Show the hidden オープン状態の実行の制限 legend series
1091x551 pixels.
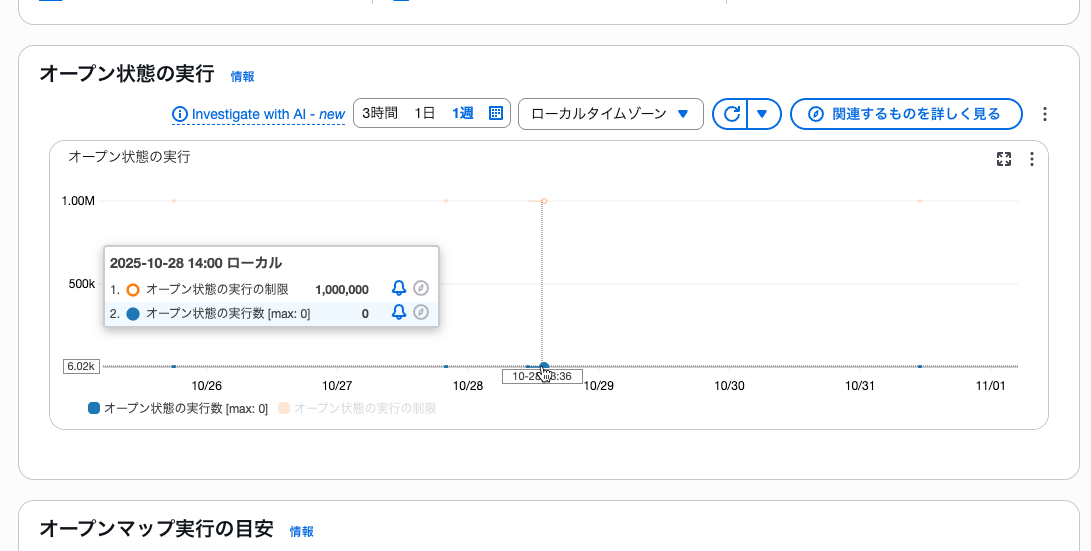point(364,408)
